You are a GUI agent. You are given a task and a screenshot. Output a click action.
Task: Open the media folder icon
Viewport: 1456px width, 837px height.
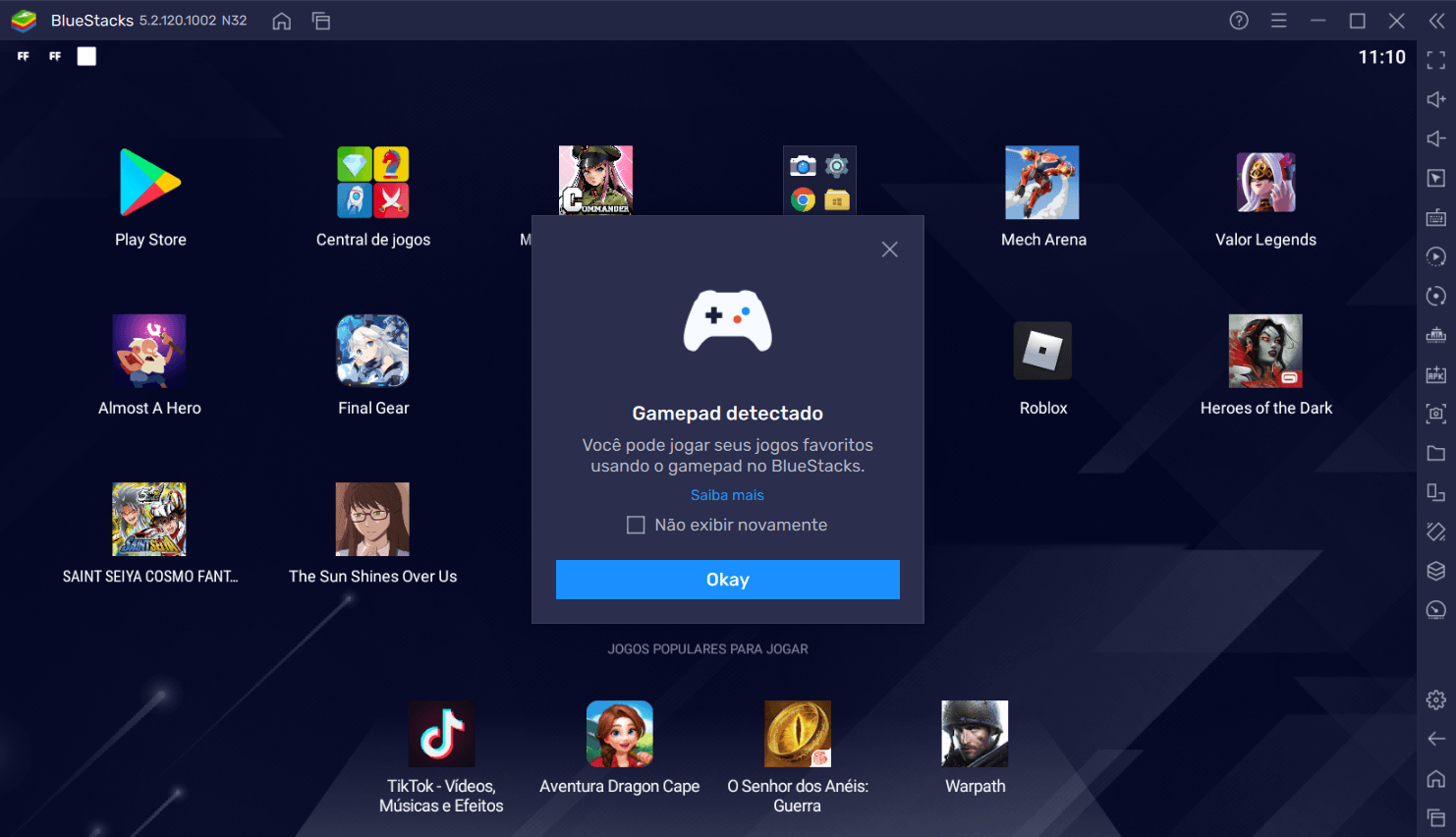point(1435,453)
